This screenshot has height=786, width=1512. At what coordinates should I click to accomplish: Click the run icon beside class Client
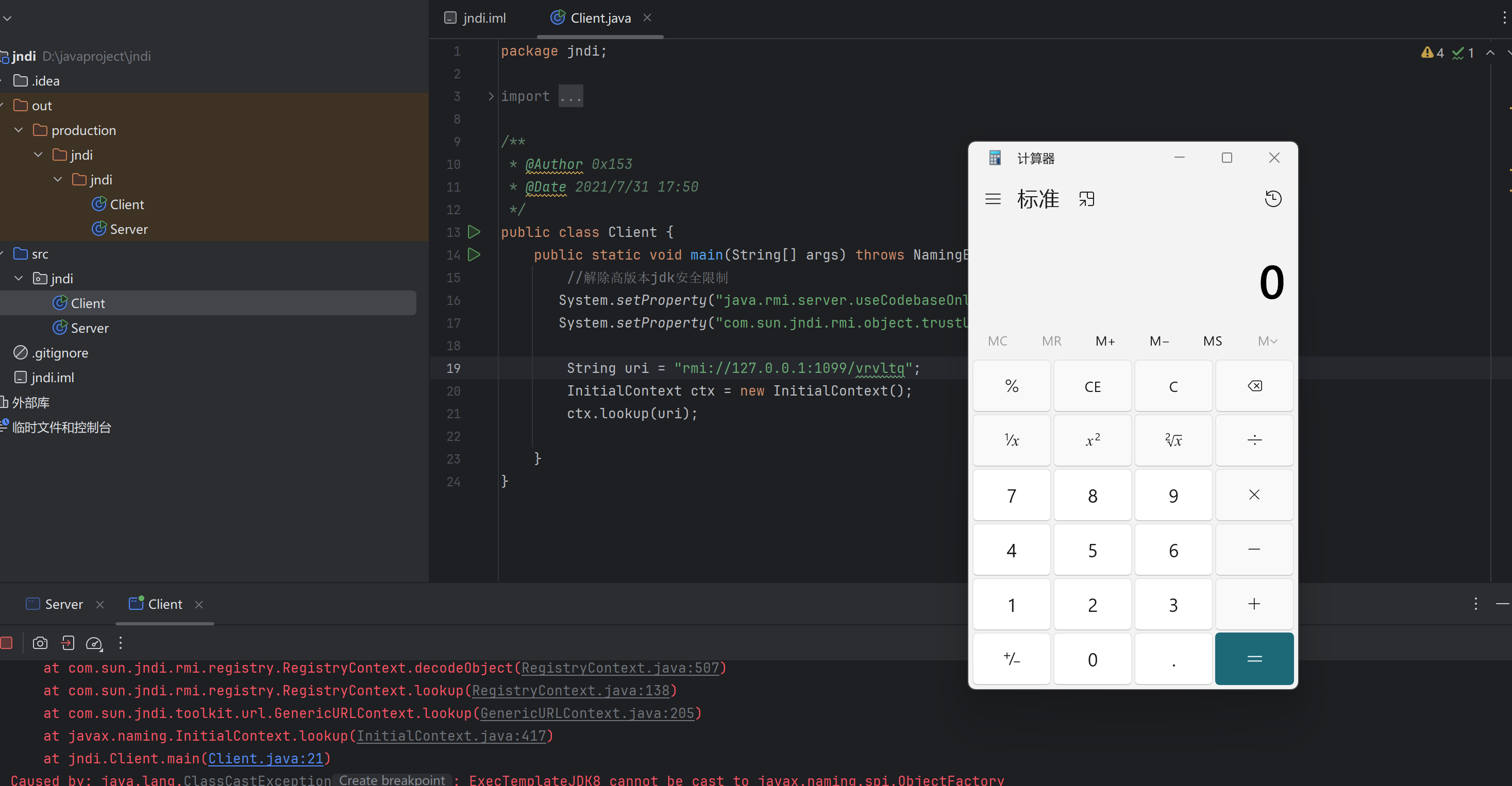pyautogui.click(x=474, y=232)
